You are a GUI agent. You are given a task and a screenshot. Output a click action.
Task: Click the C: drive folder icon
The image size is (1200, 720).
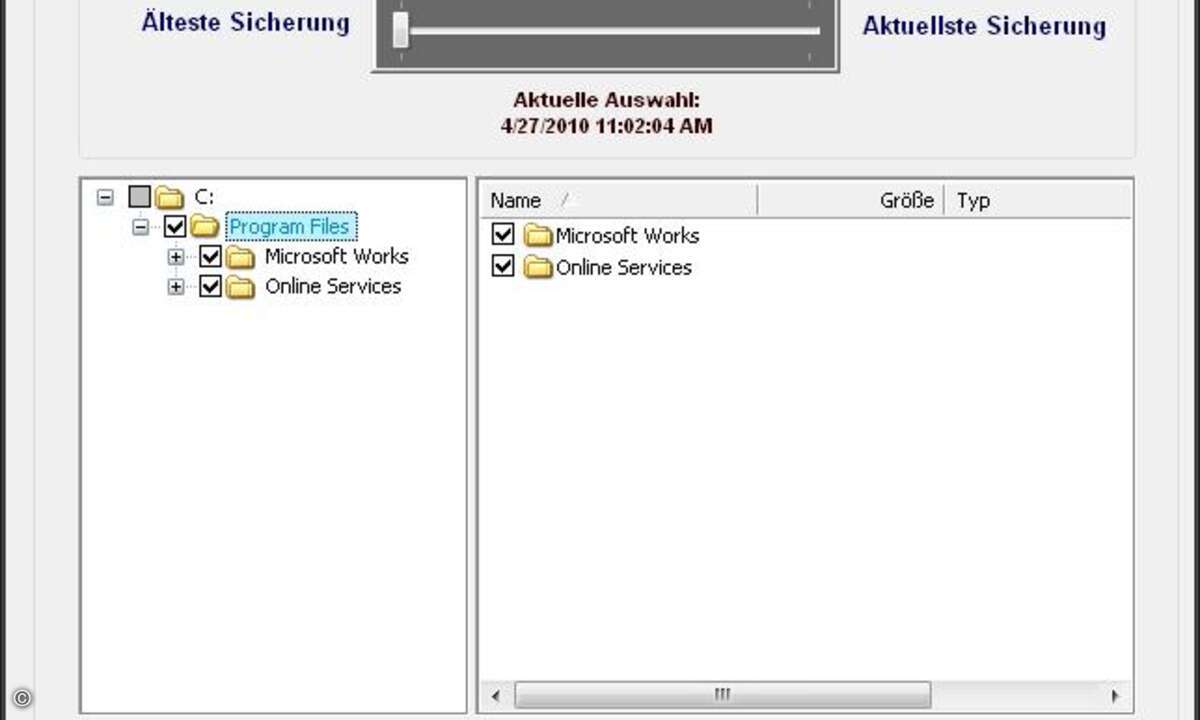click(170, 197)
